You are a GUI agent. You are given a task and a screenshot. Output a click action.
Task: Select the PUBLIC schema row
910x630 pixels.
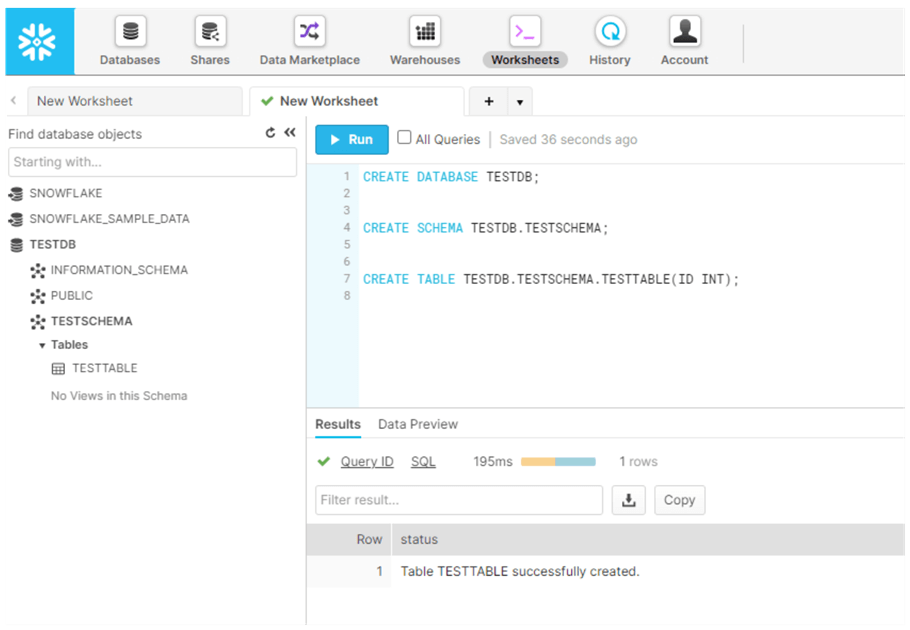tap(71, 296)
